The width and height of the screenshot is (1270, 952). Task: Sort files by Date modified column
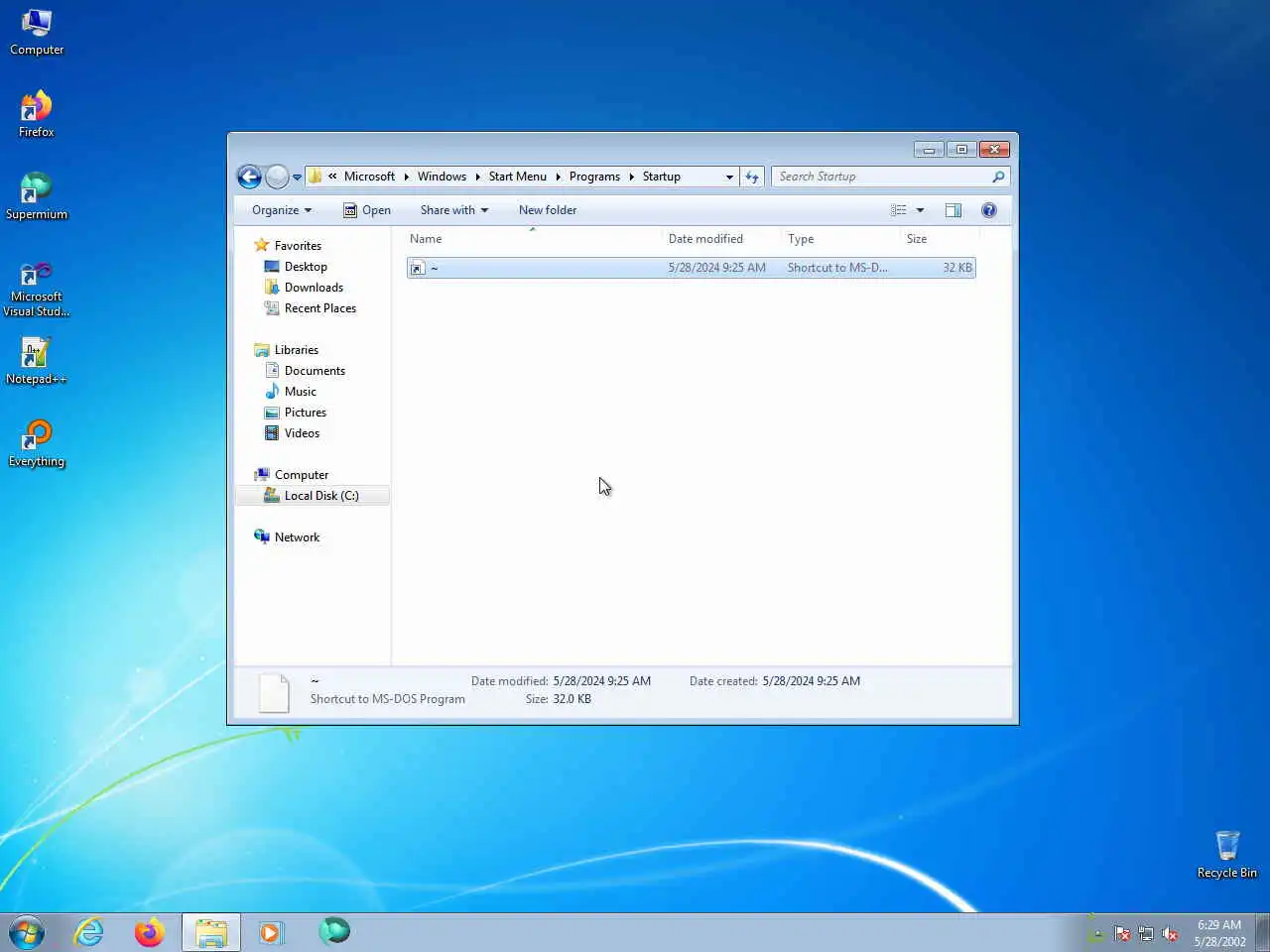coord(723,239)
